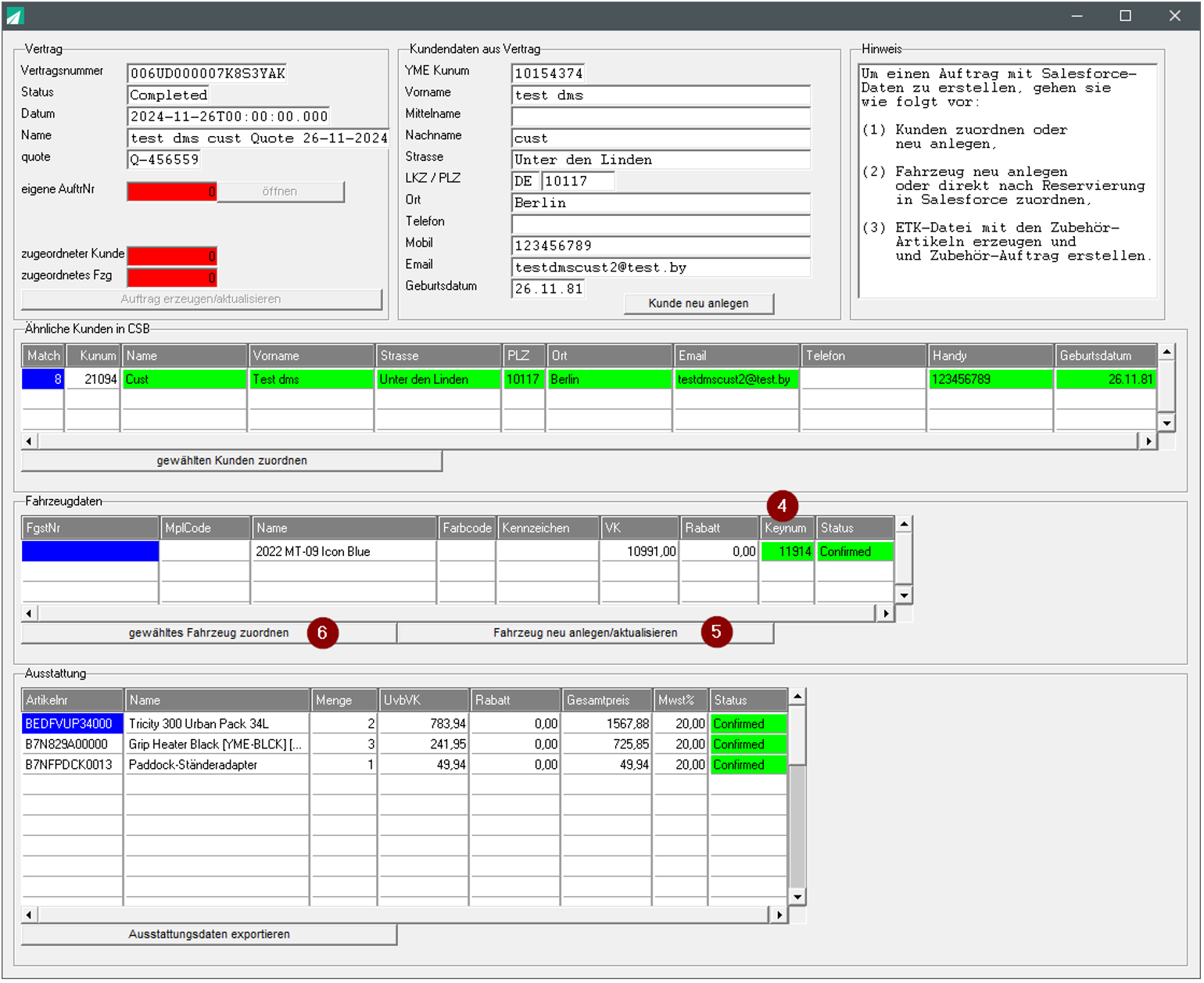Click the 'öffnen' button

tap(280, 192)
